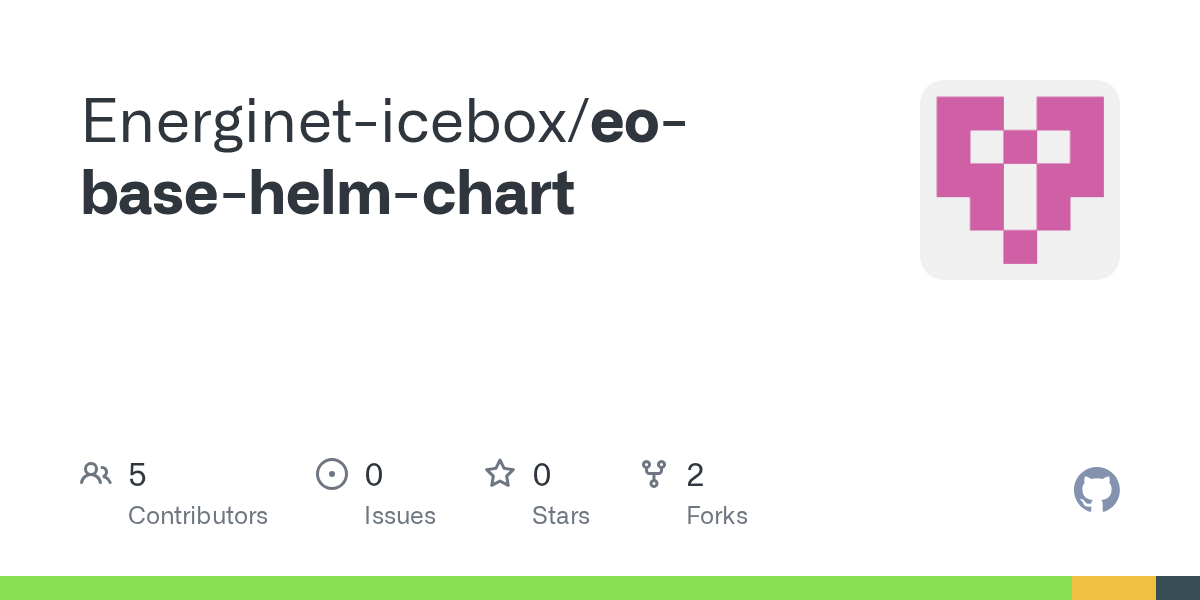Image resolution: width=1200 pixels, height=600 pixels.
Task: Click the forks count 2
Action: coord(695,475)
